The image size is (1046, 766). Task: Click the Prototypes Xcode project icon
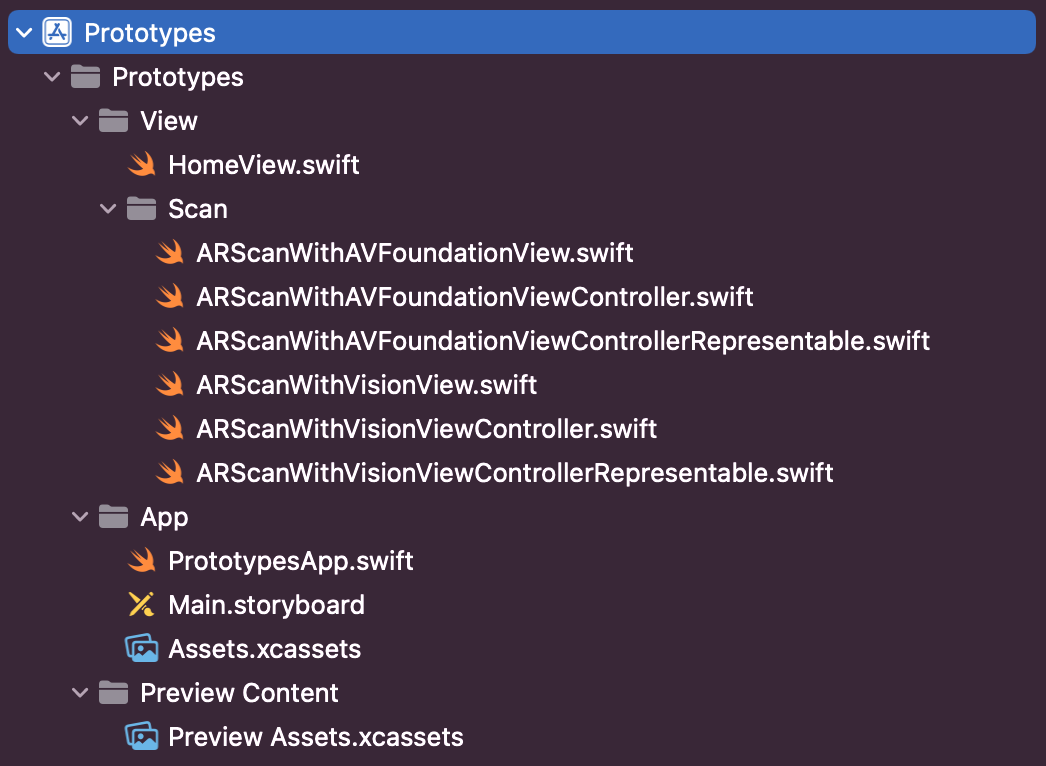pyautogui.click(x=57, y=32)
